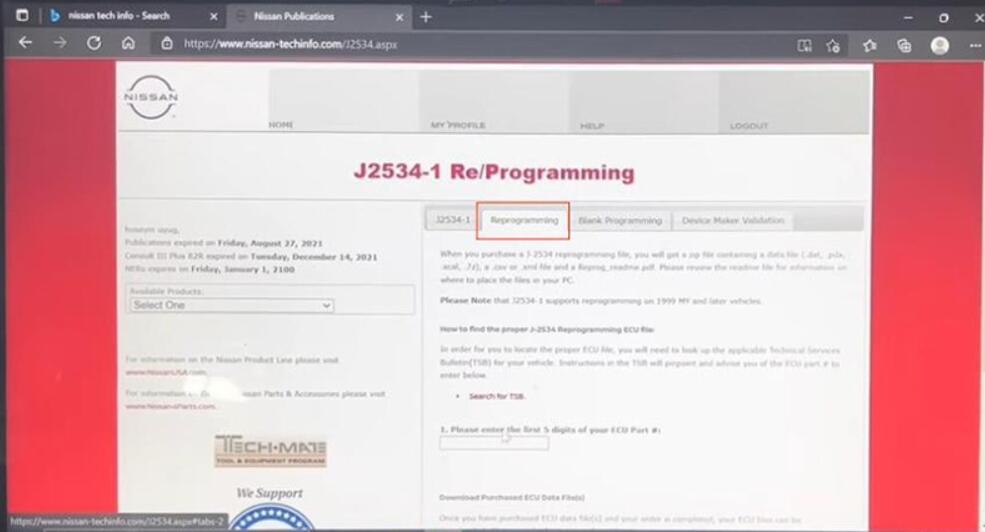Screen dimensions: 985x532
Task: Select the Device Maker Validation tab
Action: pyautogui.click(x=733, y=220)
